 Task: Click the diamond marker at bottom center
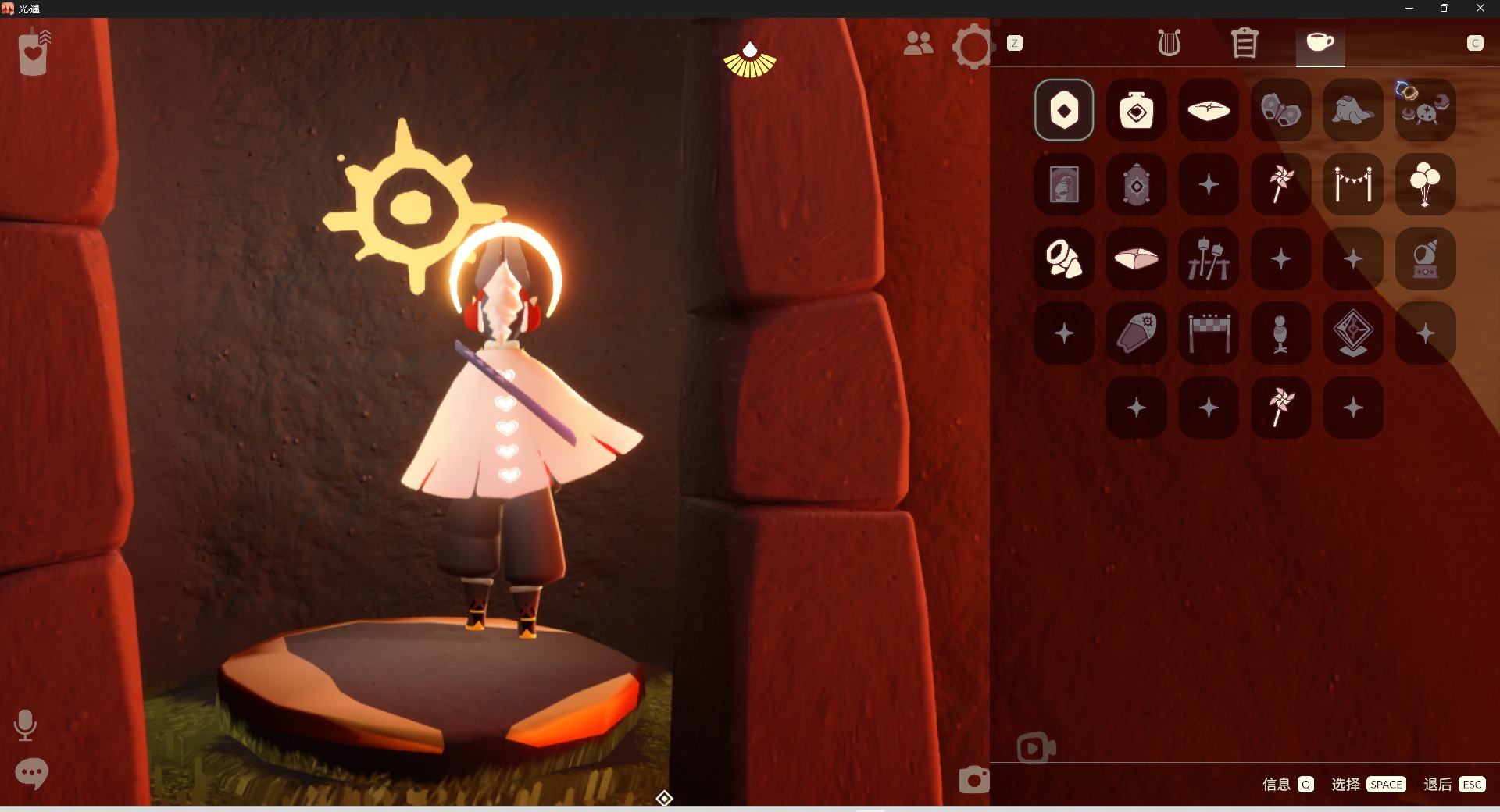click(664, 798)
